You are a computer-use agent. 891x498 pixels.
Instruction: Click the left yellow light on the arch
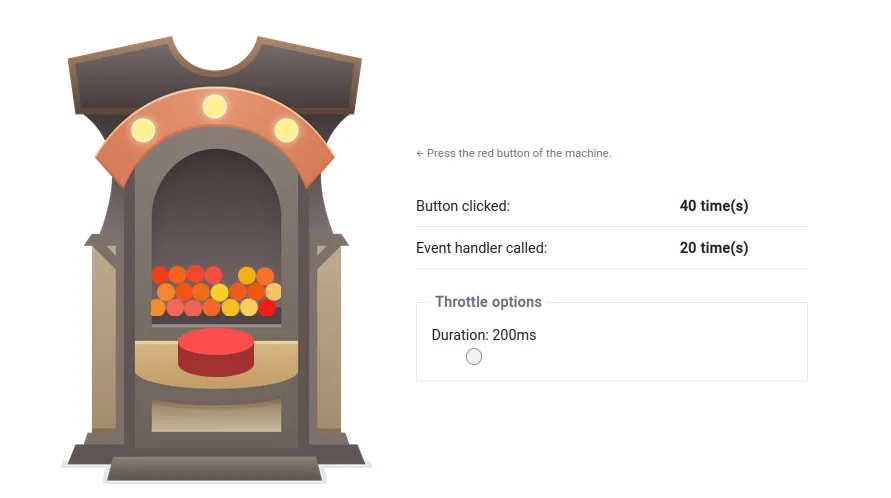[143, 130]
